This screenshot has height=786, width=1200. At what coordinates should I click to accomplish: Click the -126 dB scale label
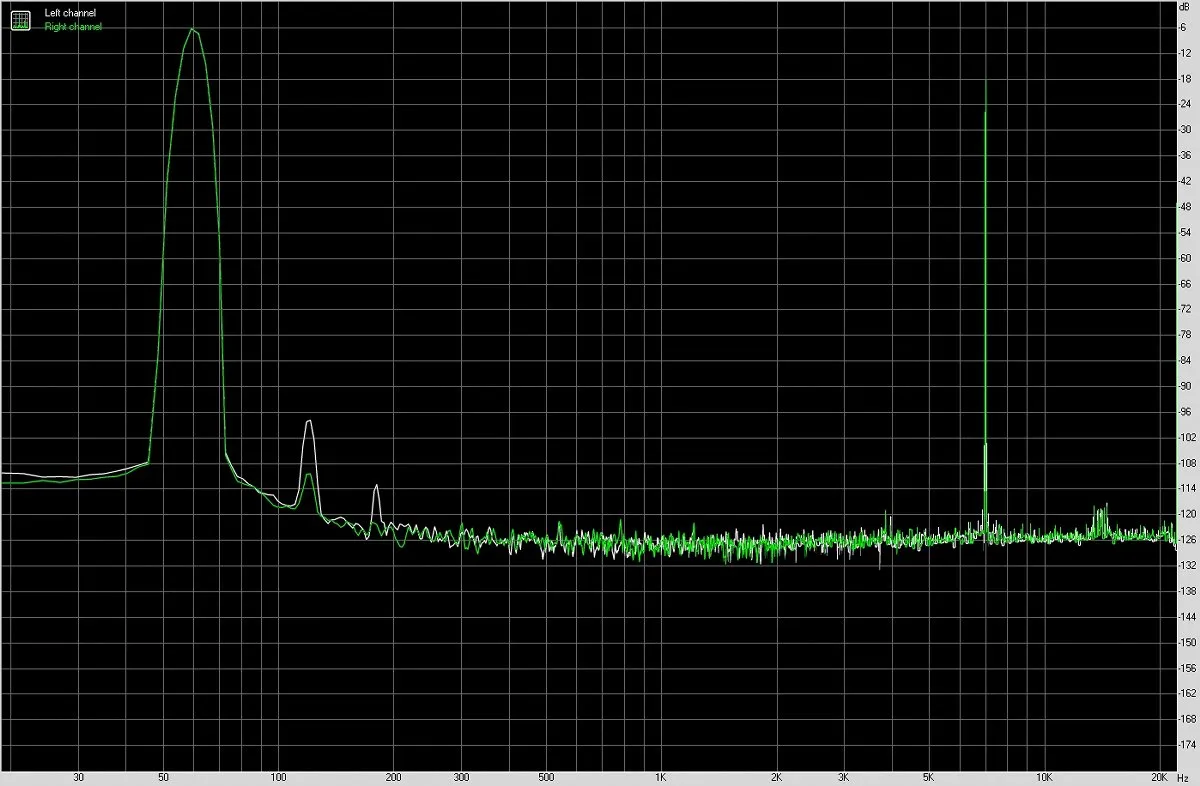pyautogui.click(x=1186, y=540)
